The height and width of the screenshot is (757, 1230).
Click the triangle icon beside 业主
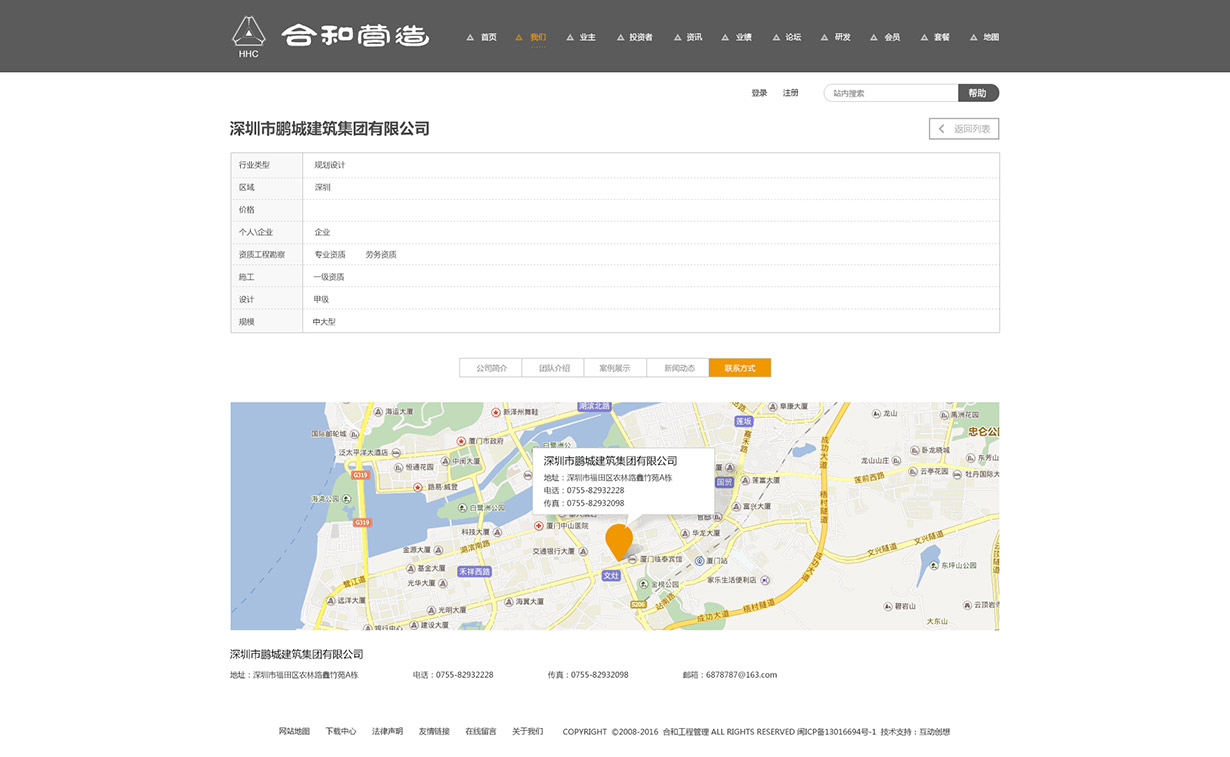pos(569,38)
